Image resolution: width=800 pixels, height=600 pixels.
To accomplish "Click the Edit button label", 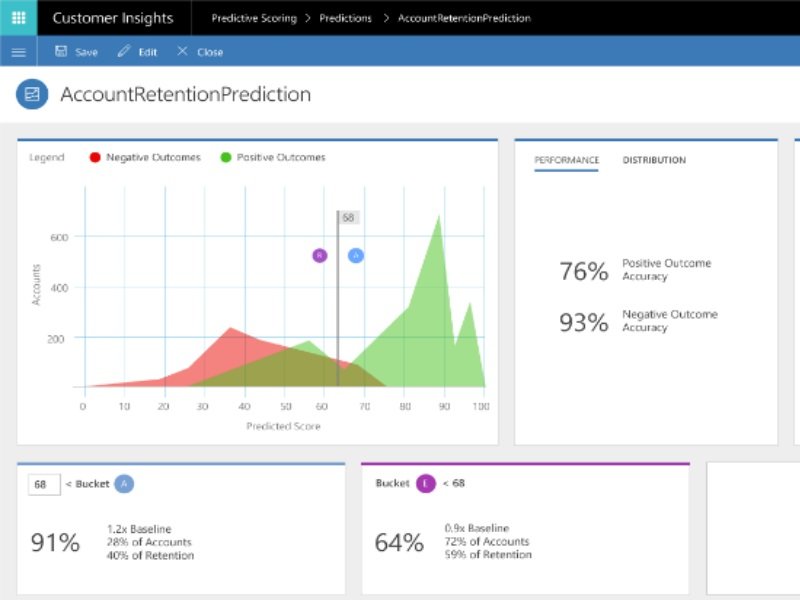I will [x=147, y=52].
